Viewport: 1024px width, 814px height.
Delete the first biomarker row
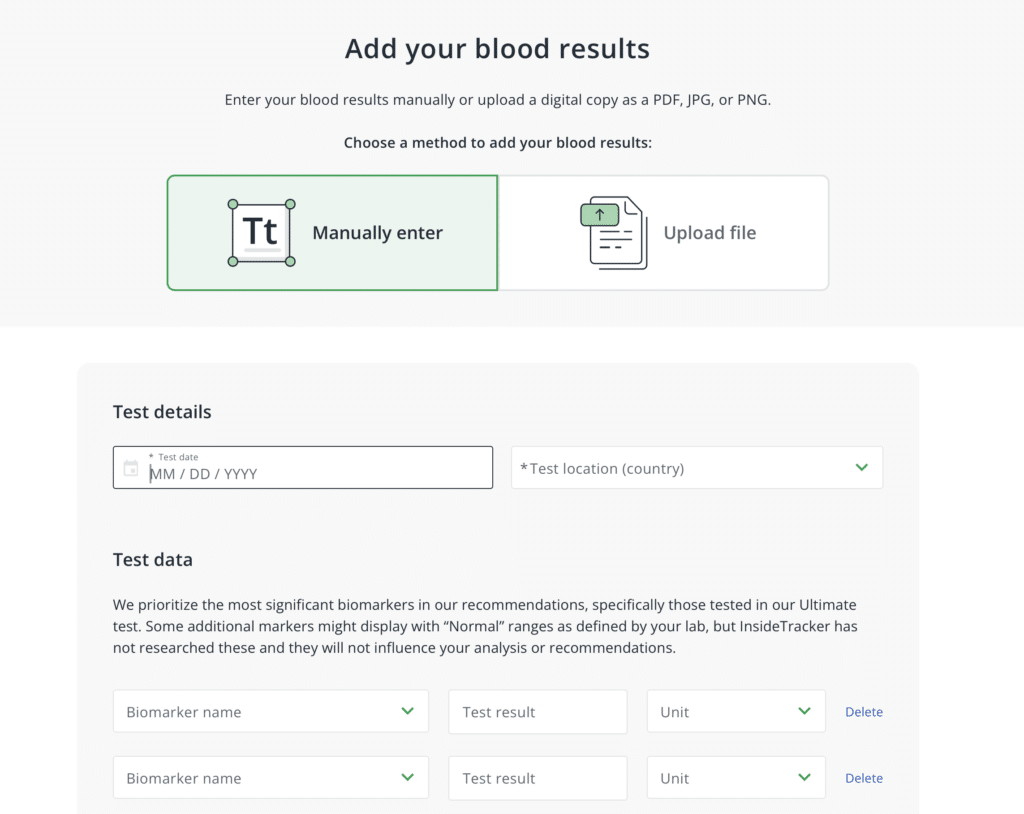point(864,712)
